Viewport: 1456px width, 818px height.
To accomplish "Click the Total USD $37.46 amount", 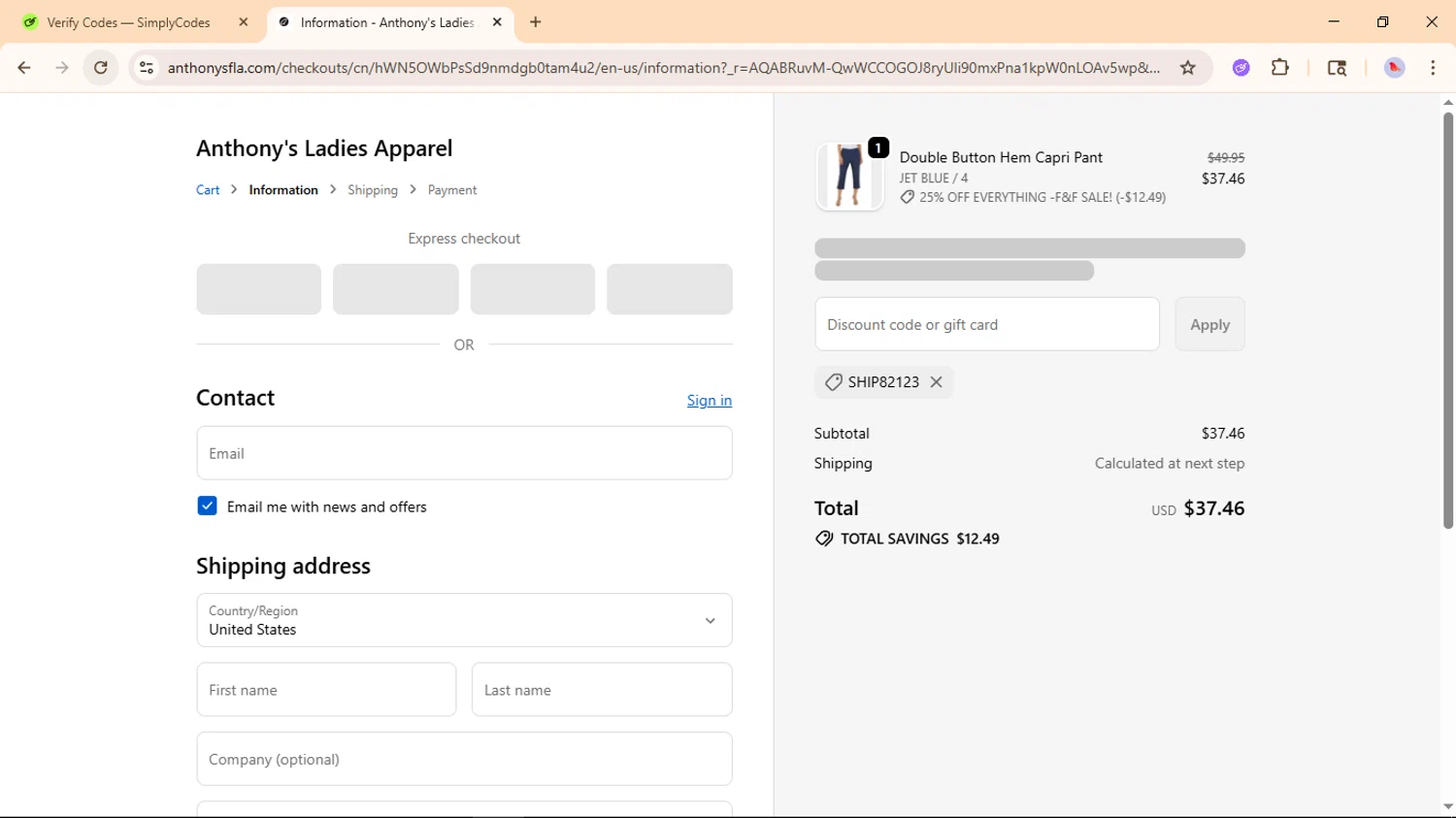I will point(1198,508).
